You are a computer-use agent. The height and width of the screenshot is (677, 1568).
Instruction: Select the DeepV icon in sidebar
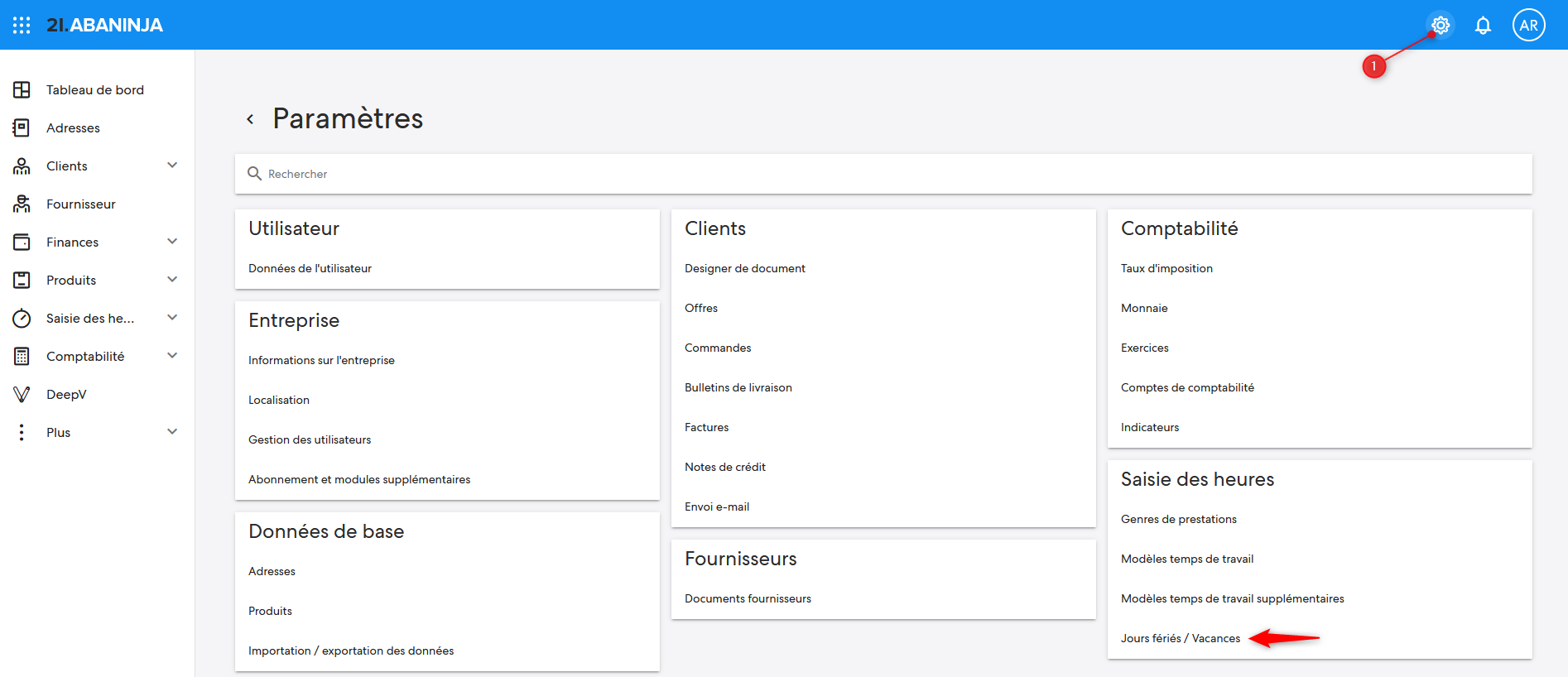coord(22,394)
